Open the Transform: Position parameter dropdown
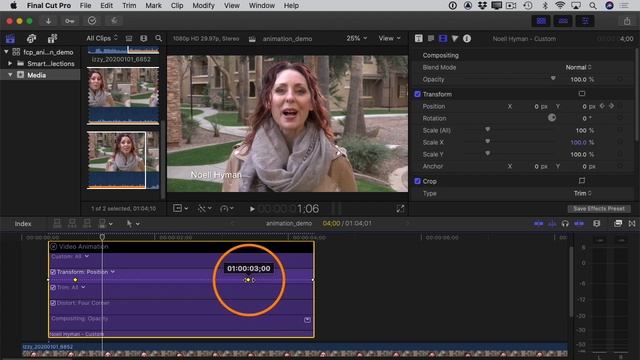The height and width of the screenshot is (360, 640). (113, 272)
